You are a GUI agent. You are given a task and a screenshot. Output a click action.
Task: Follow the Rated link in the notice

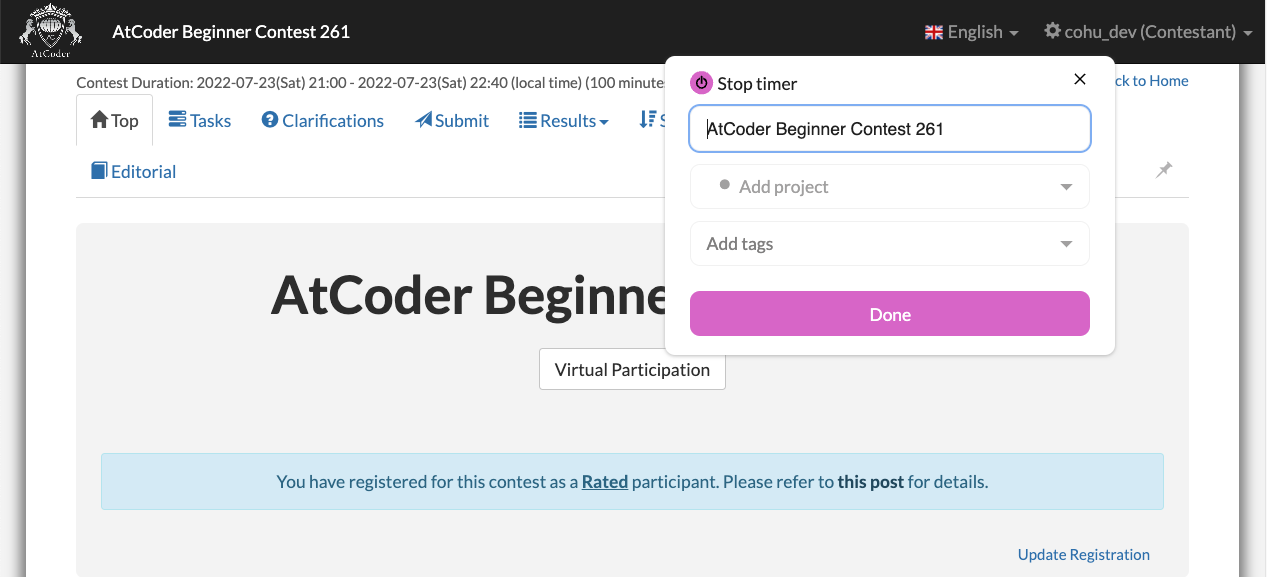click(605, 482)
